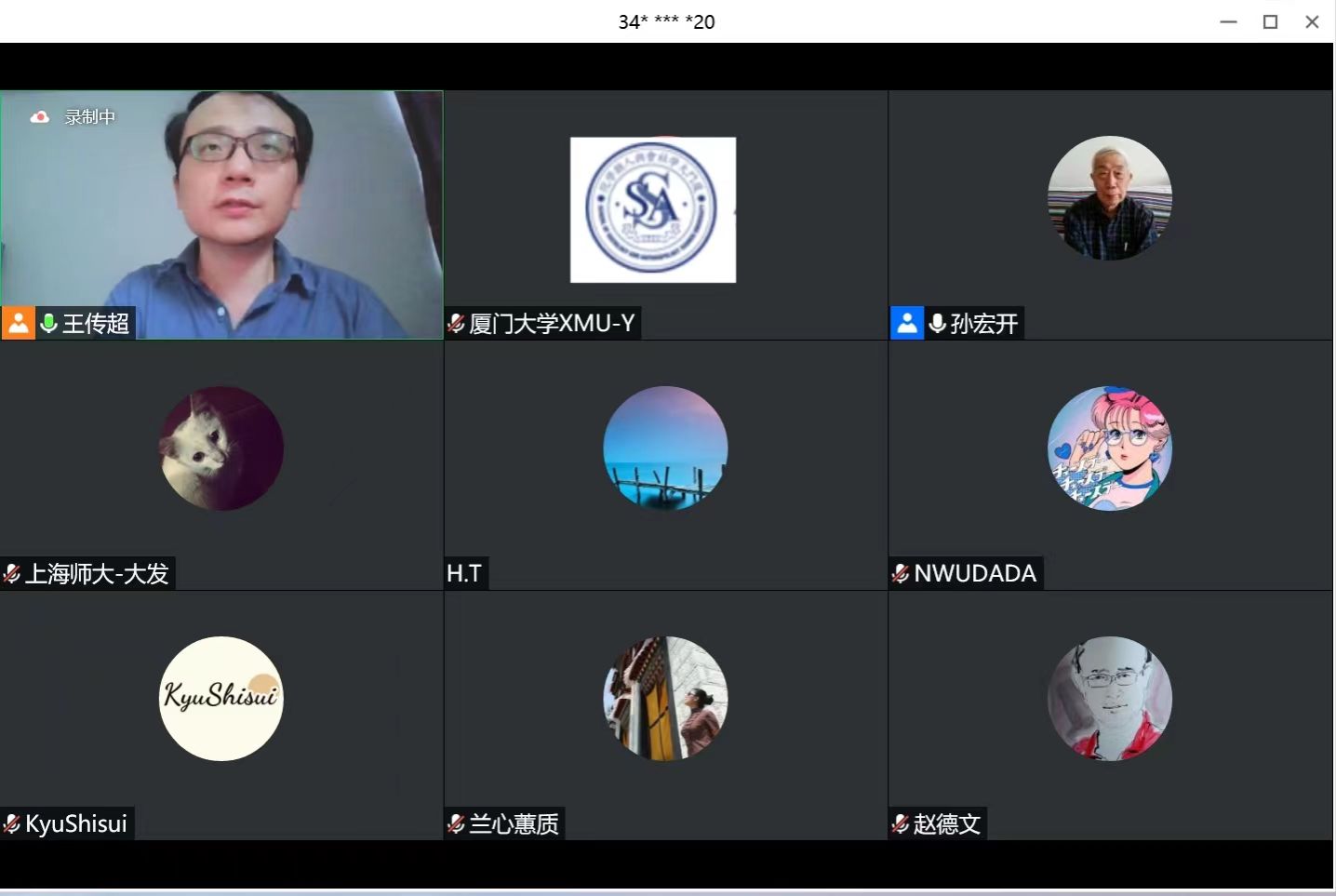Image resolution: width=1336 pixels, height=896 pixels.
Task: Click the H.T participant name label
Action: coord(464,573)
